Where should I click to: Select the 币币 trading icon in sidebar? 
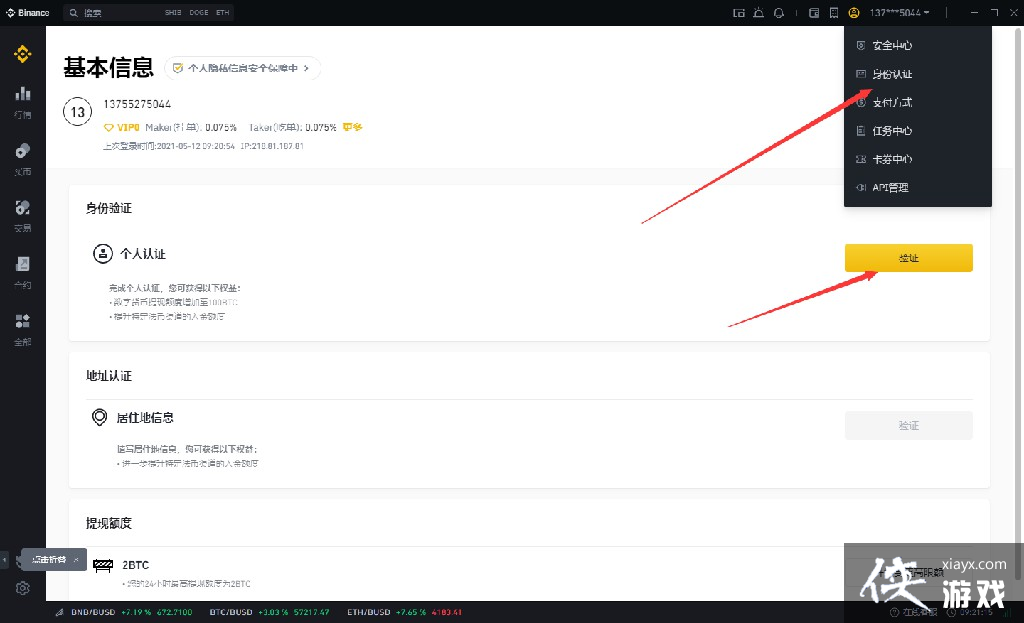click(x=22, y=150)
